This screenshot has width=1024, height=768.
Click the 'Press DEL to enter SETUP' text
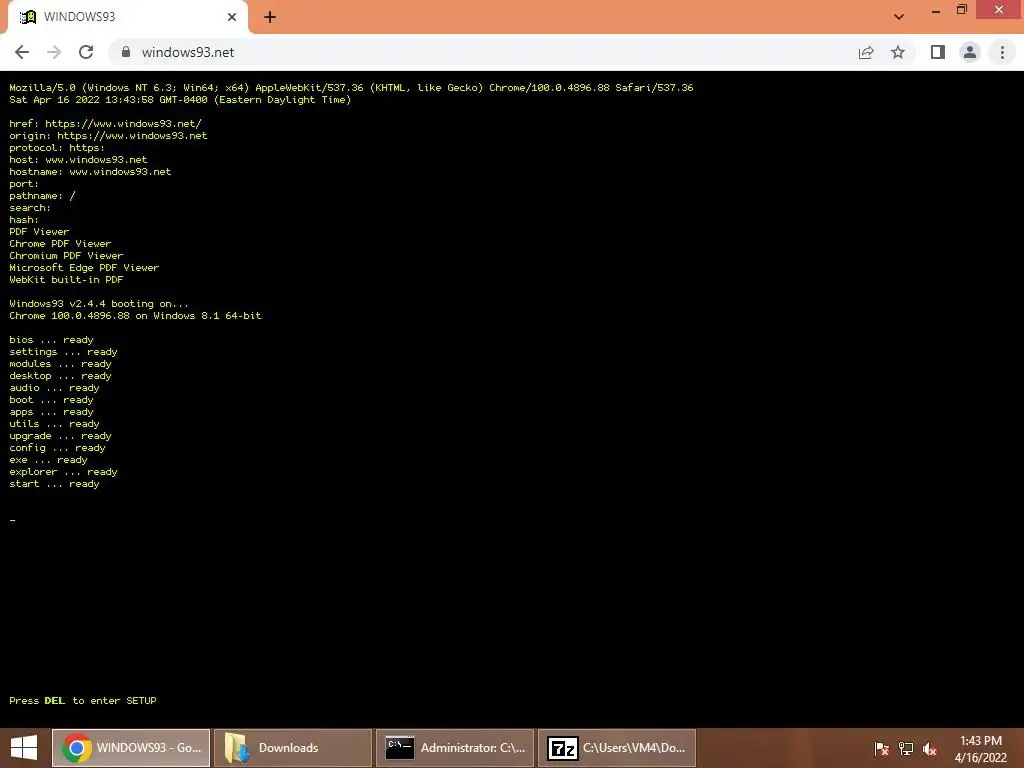[x=83, y=701]
